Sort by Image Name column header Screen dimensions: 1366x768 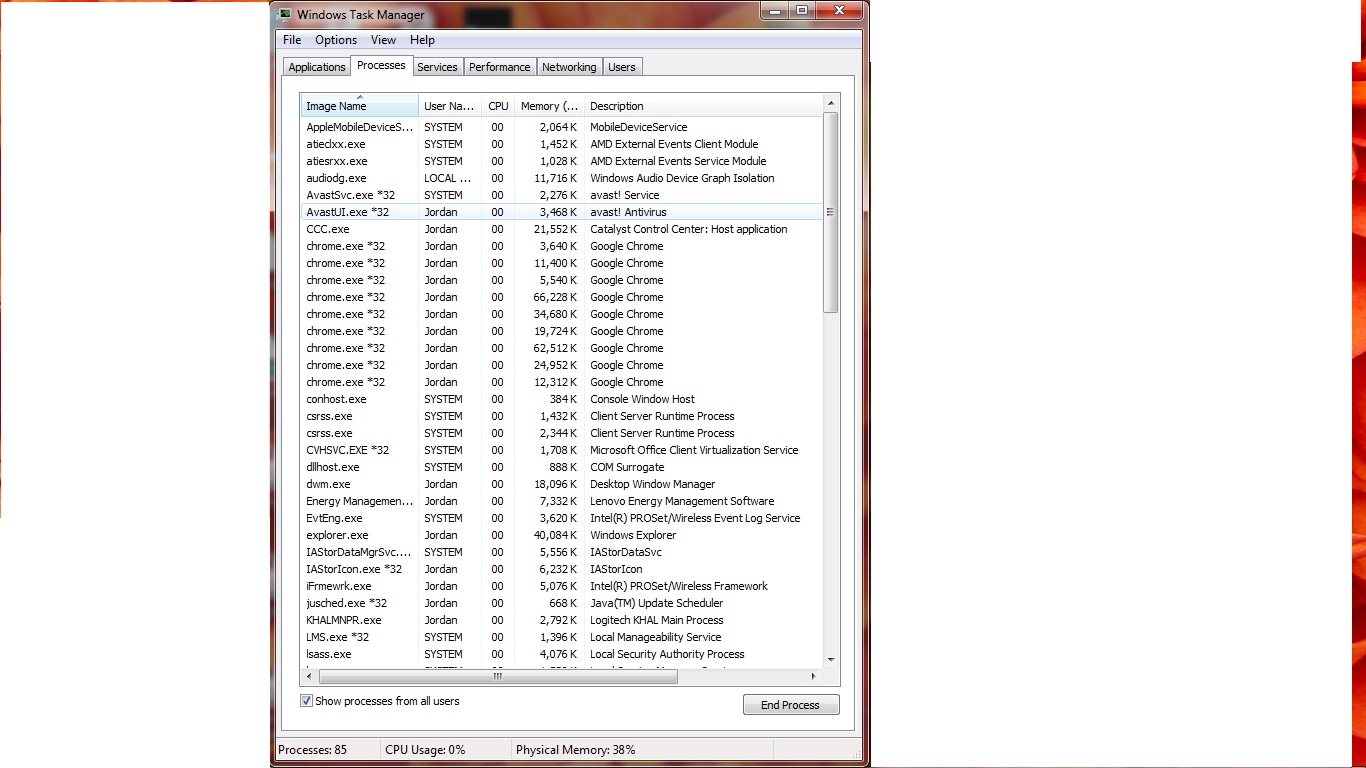point(360,106)
